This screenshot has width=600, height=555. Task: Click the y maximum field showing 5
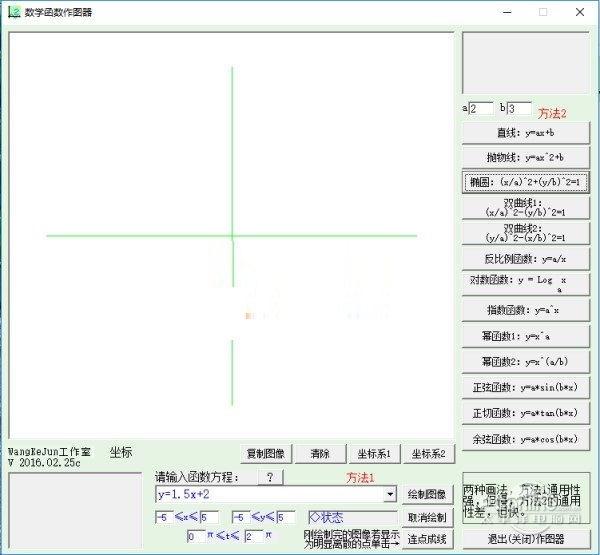tap(286, 517)
